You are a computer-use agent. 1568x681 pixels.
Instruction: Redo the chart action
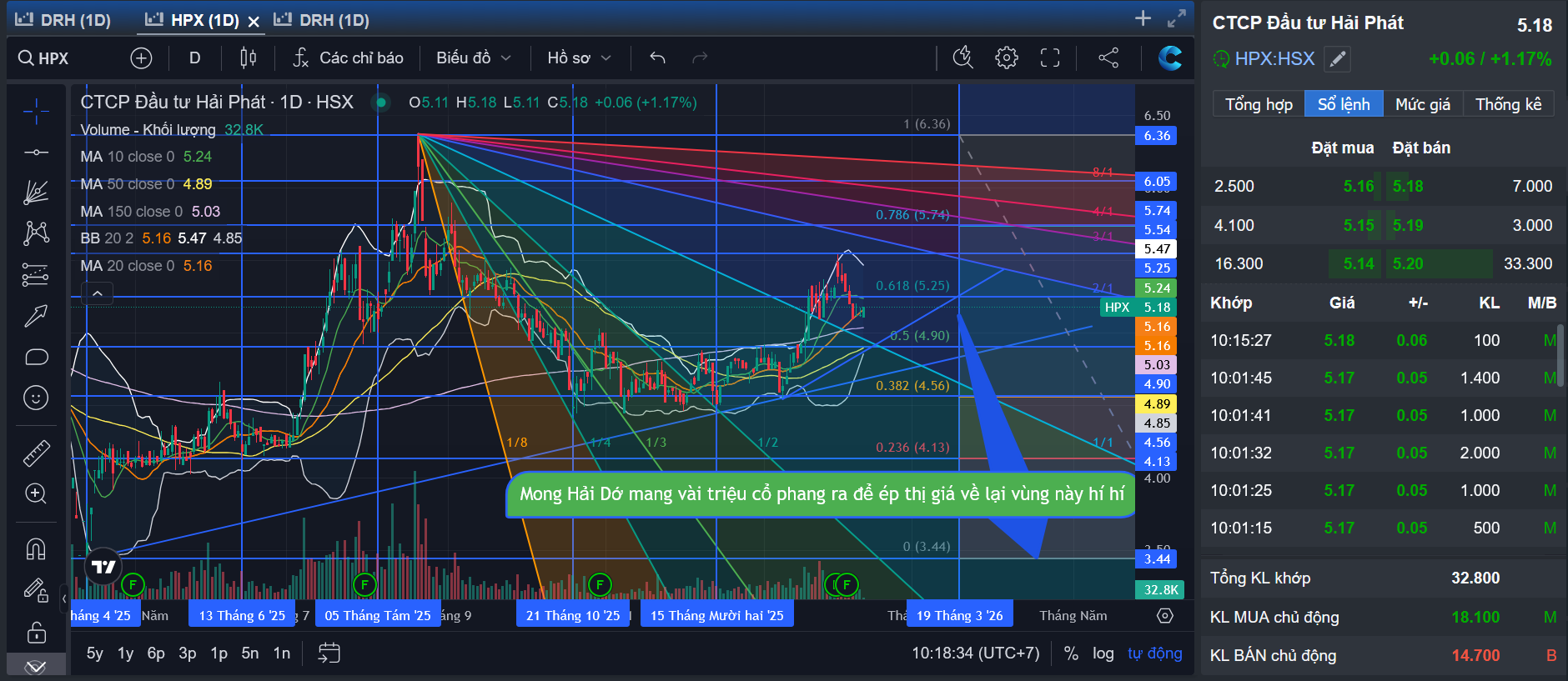point(700,58)
